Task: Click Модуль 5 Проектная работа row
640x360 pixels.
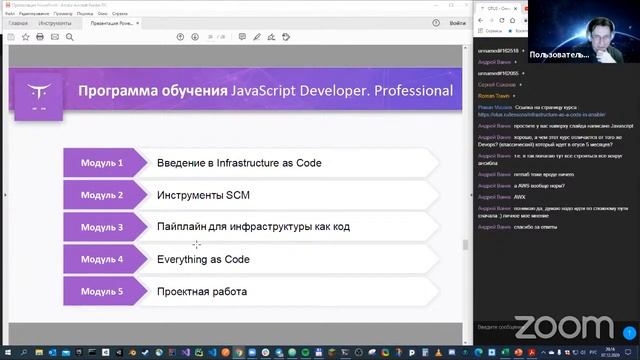Action: point(251,291)
